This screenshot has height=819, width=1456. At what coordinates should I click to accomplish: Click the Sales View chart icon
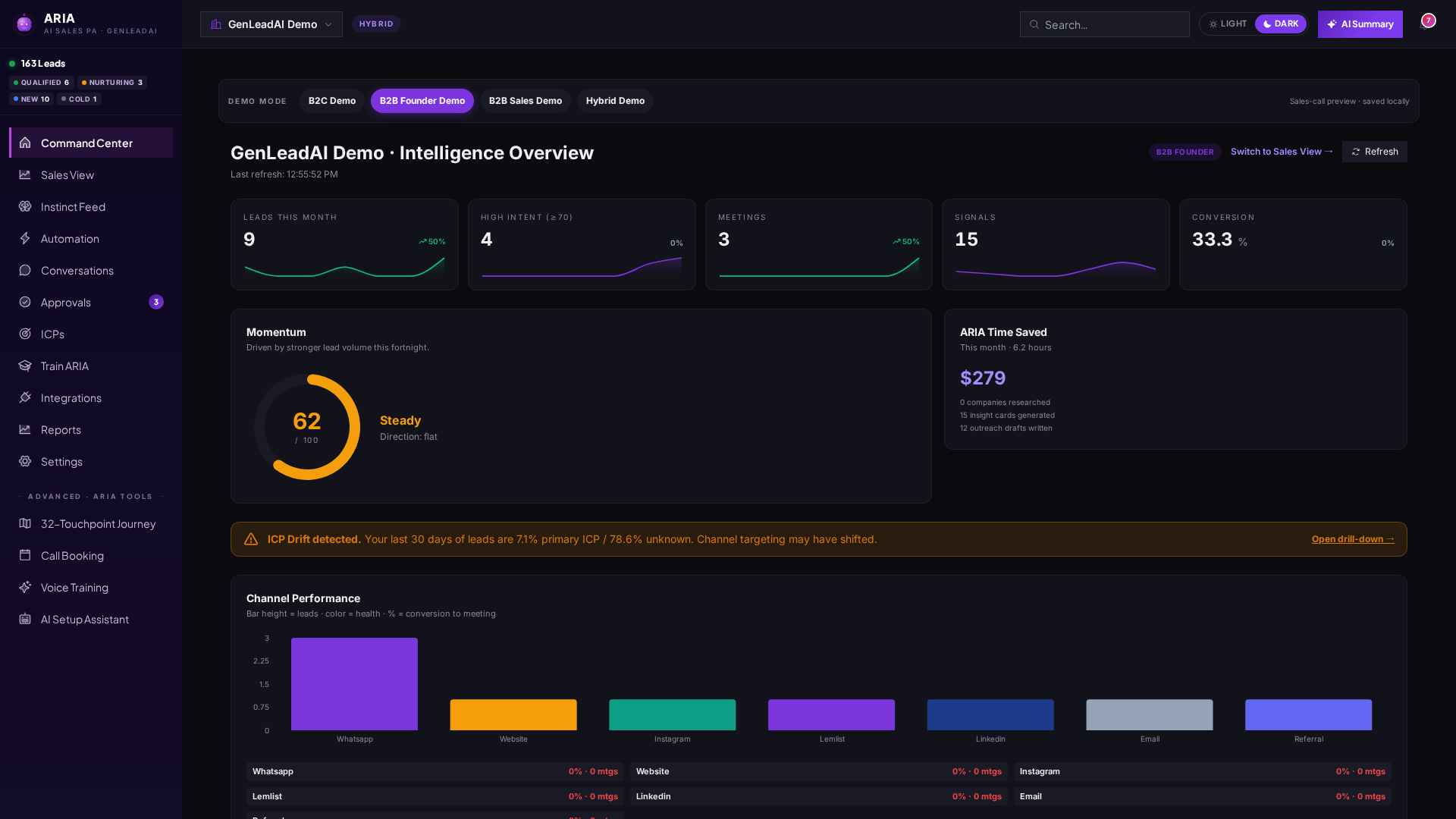point(25,174)
